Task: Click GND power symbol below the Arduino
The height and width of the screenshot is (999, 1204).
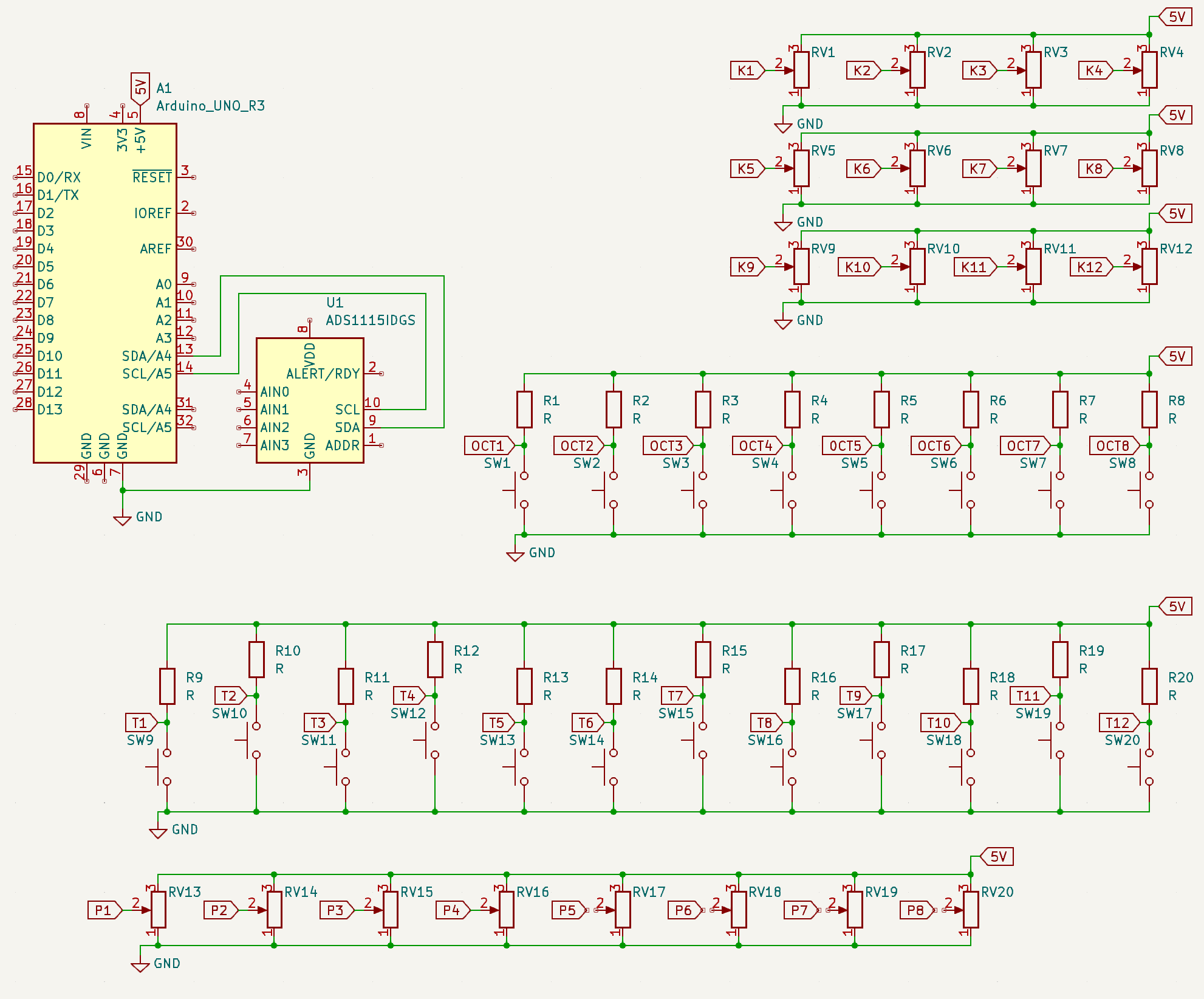Action: 123,520
